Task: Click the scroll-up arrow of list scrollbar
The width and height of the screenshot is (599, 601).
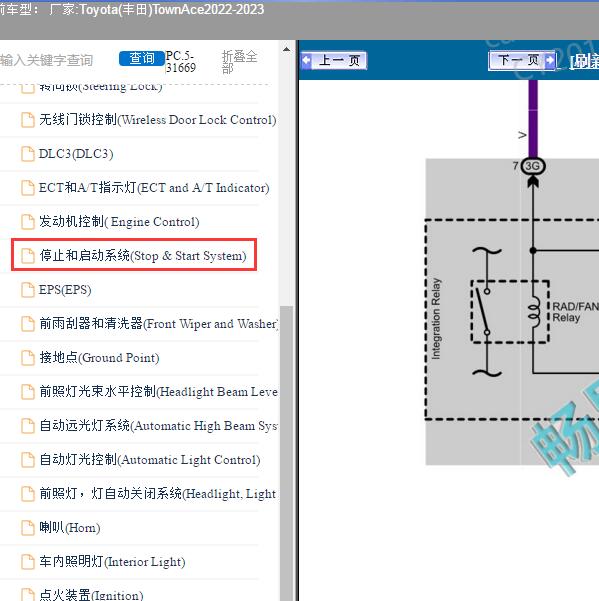Action: (x=286, y=49)
